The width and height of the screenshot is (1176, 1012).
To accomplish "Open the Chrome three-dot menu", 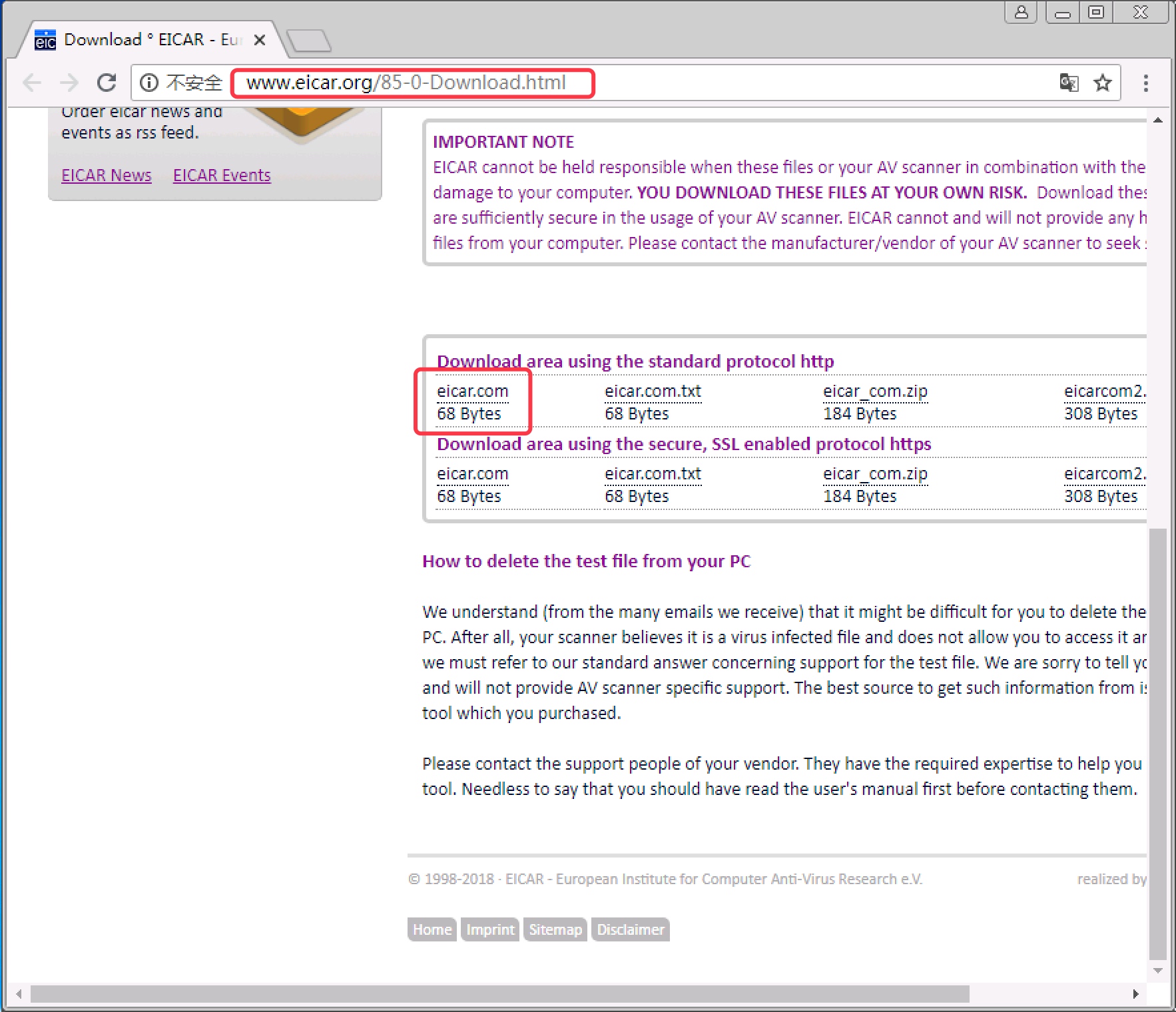I will (x=1145, y=83).
